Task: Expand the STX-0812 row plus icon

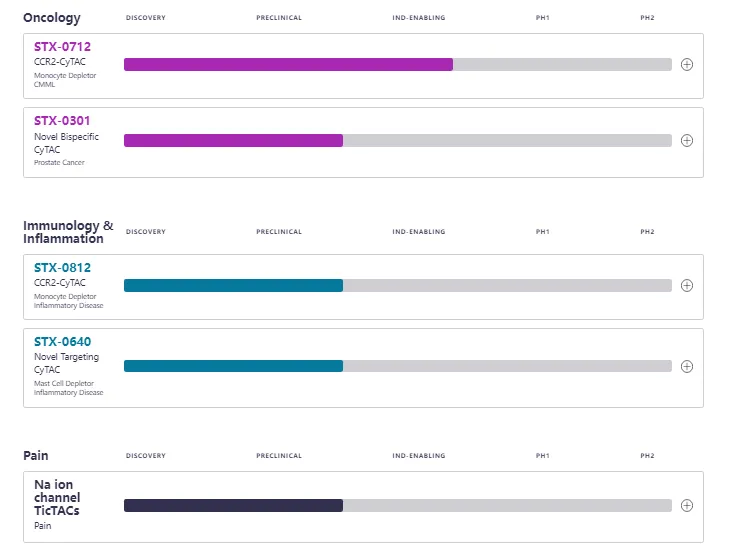Action: [686, 286]
